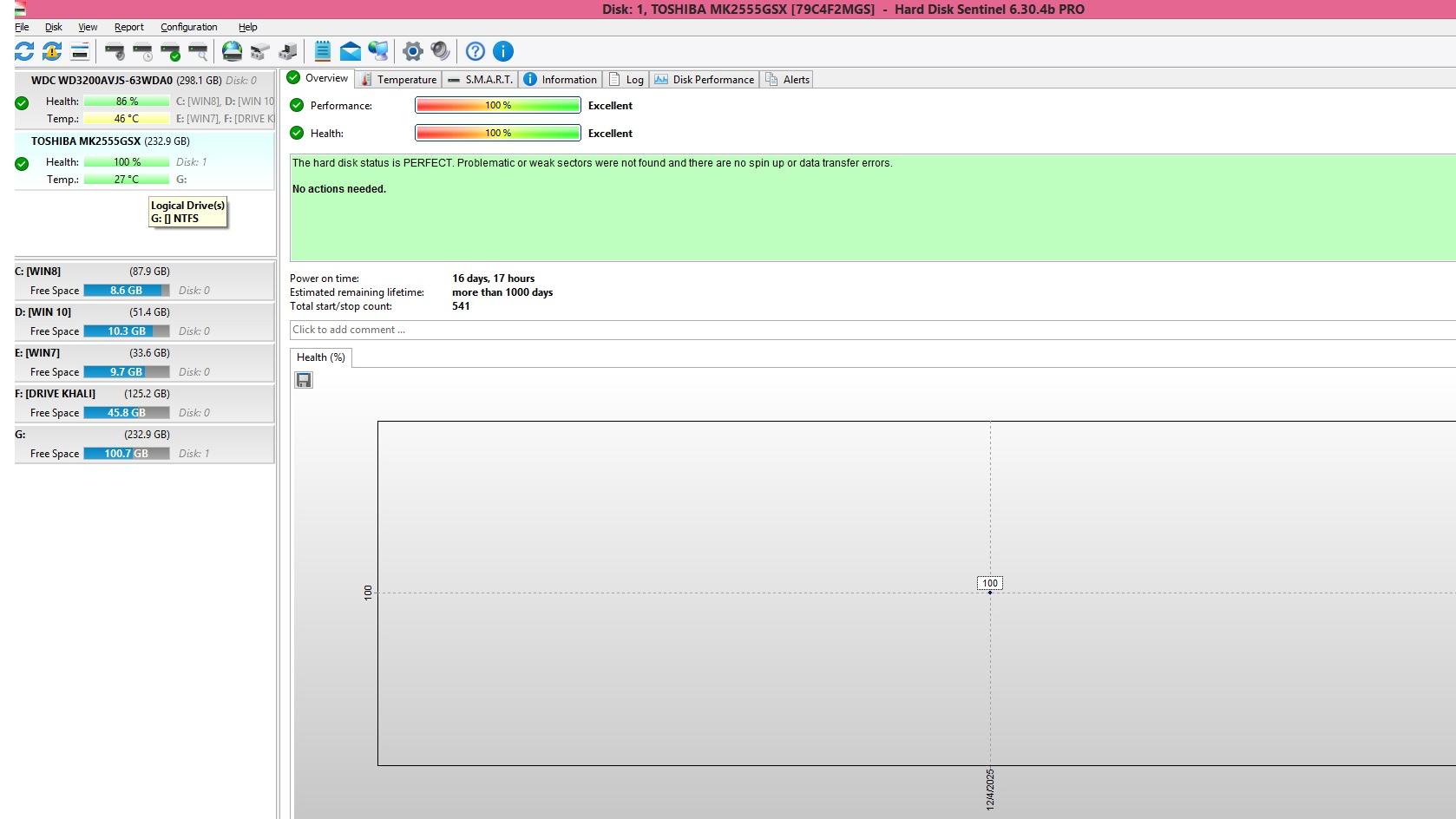Open settings via the gear icon

point(413,51)
